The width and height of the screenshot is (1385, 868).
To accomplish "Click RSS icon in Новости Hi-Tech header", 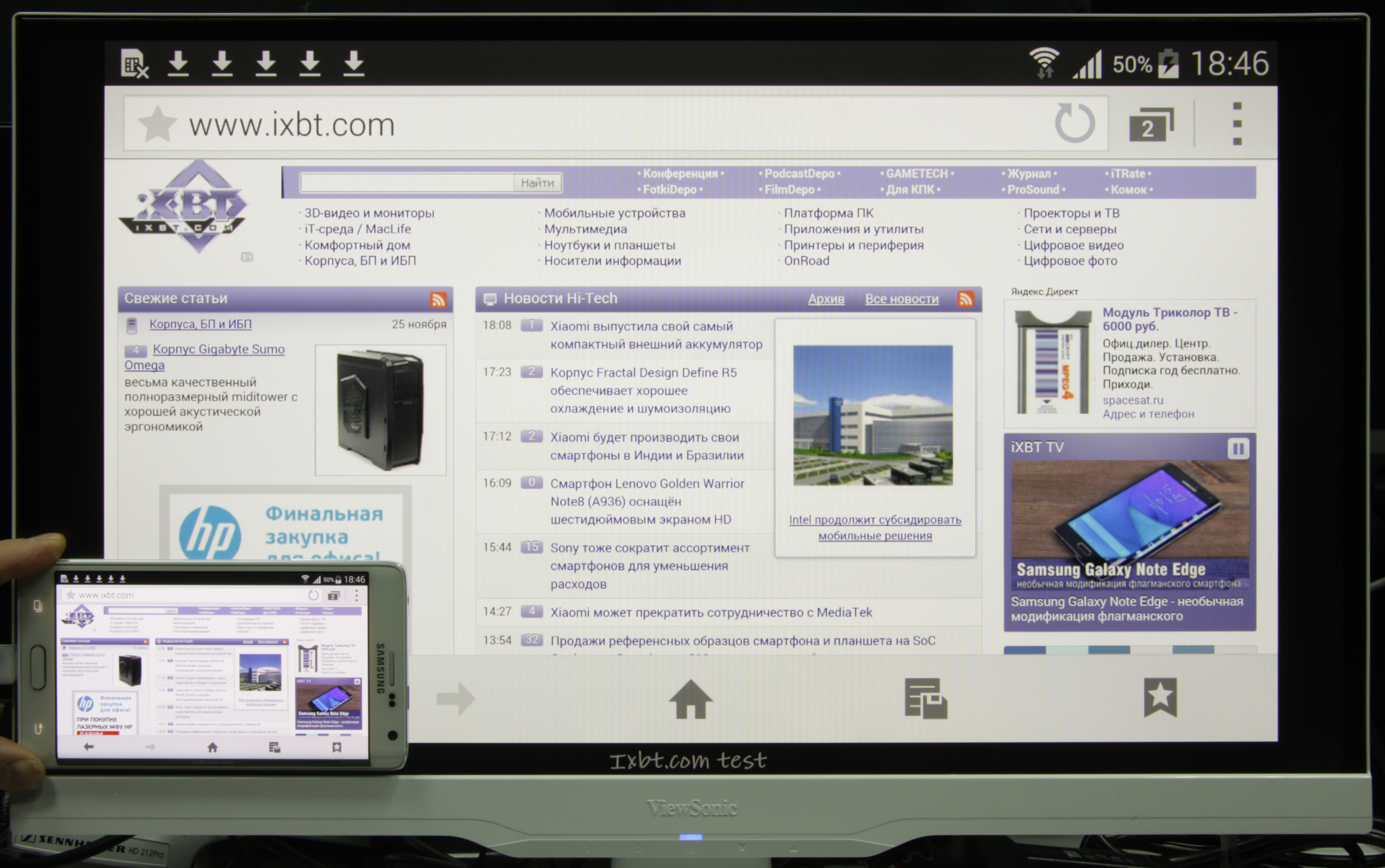I will pyautogui.click(x=966, y=299).
